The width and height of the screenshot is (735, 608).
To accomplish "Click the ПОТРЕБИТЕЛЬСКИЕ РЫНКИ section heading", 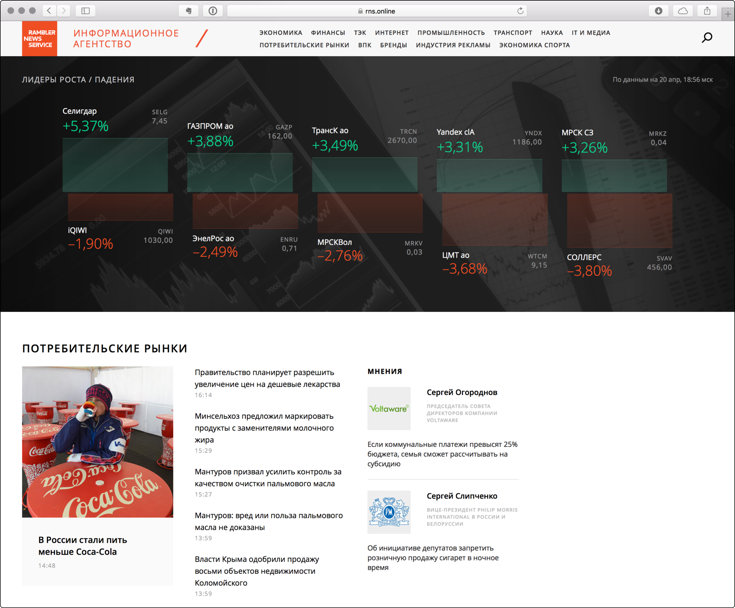I will [105, 348].
